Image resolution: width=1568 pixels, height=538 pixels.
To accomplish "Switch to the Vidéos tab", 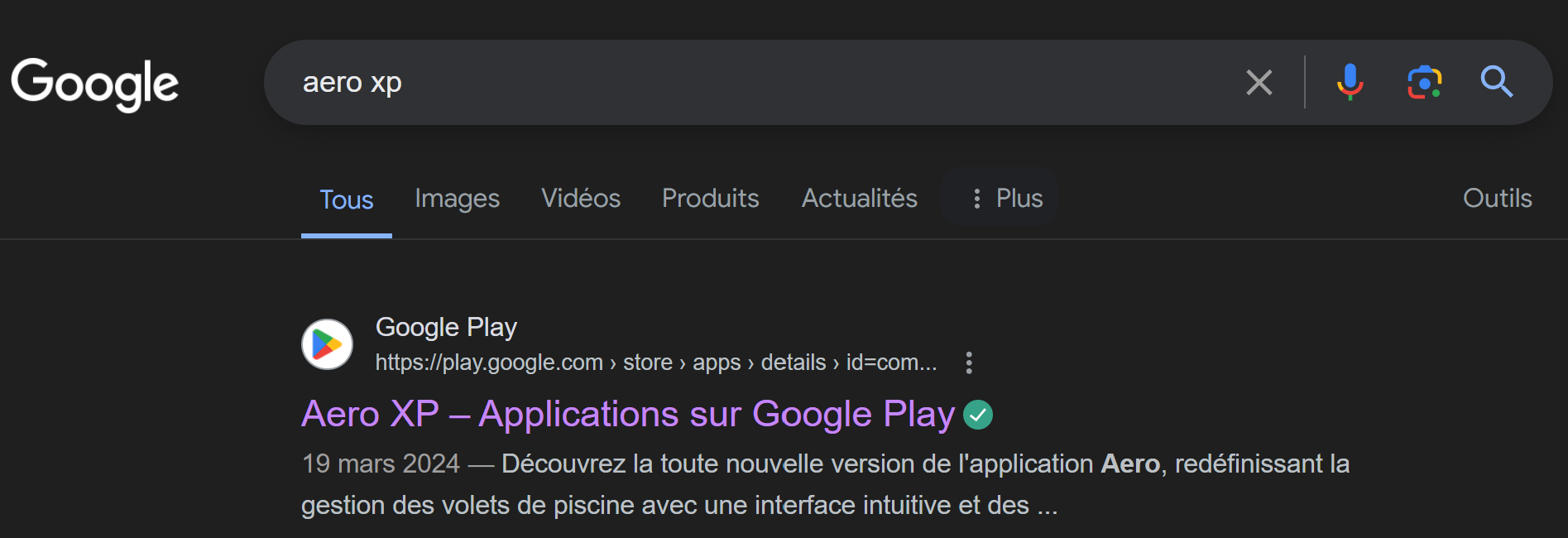I will click(x=580, y=198).
